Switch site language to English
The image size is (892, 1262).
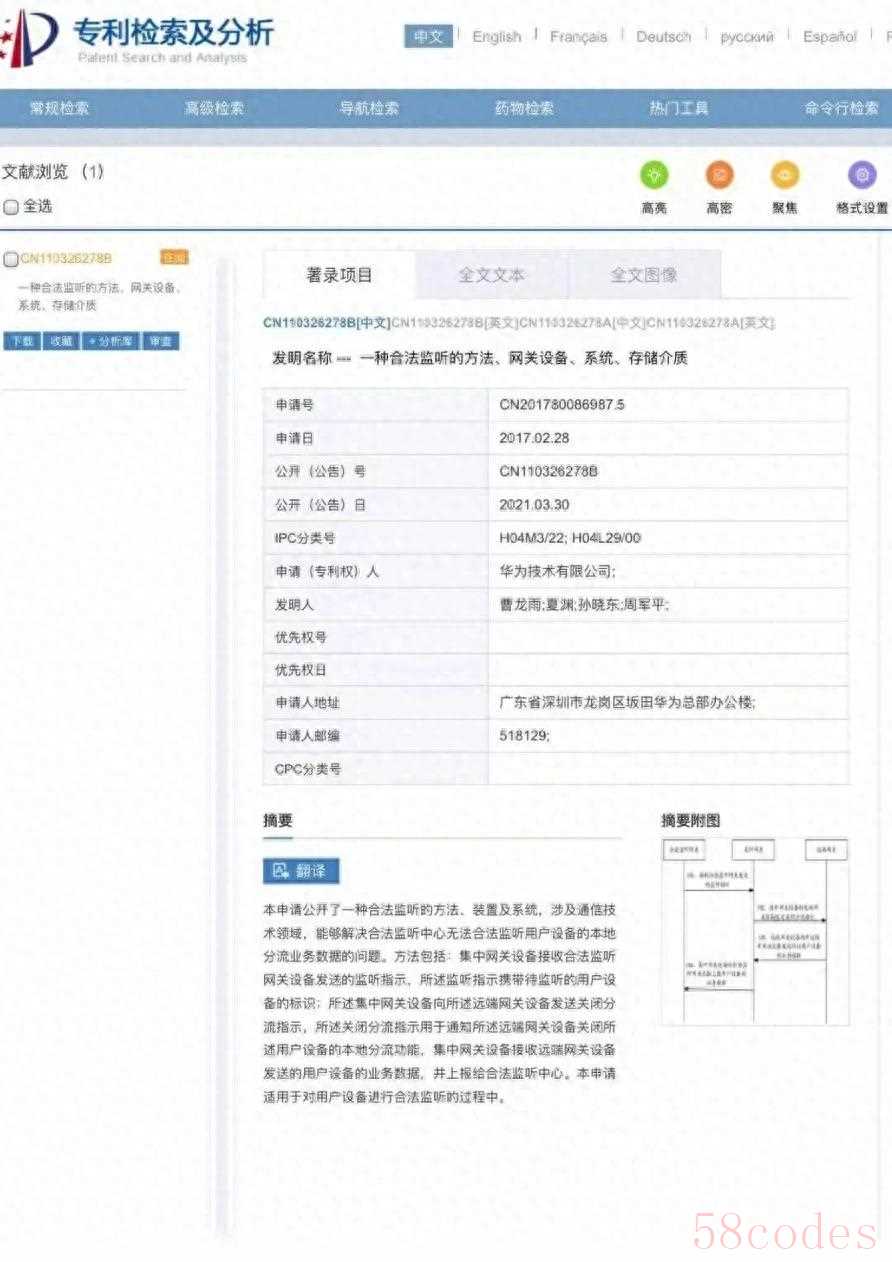pyautogui.click(x=497, y=37)
